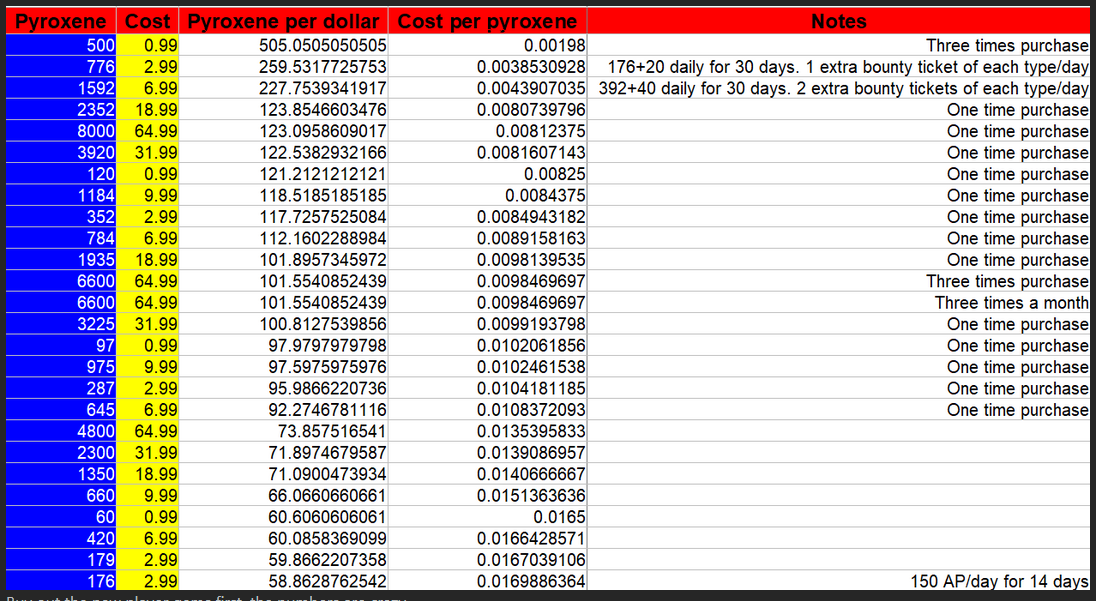Click the 1184 pyroxene cell
This screenshot has height=601, width=1096.
point(61,195)
